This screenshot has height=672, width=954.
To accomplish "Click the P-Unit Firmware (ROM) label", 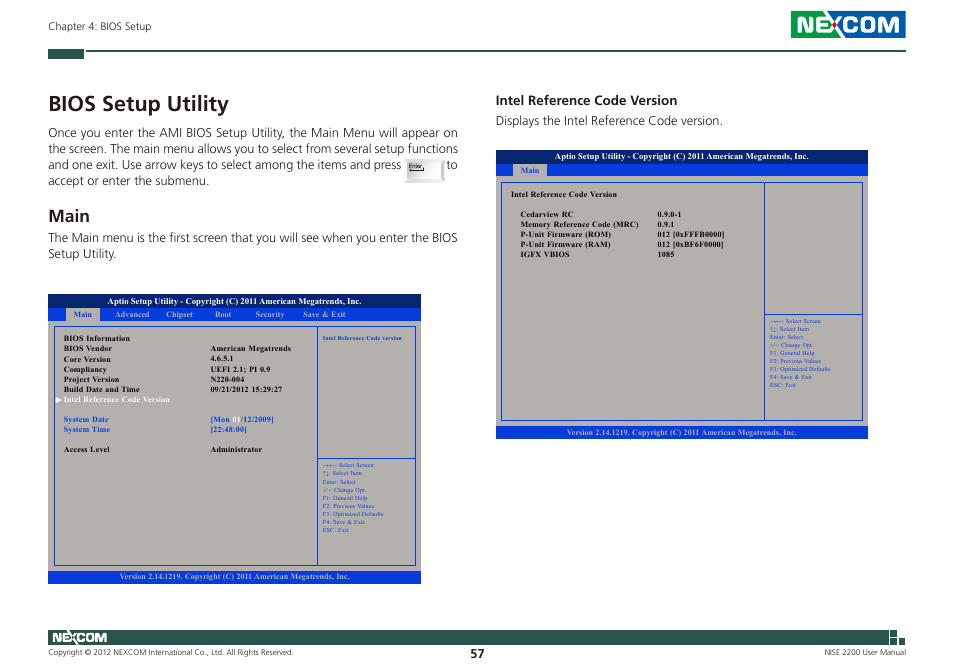I will coord(566,234).
